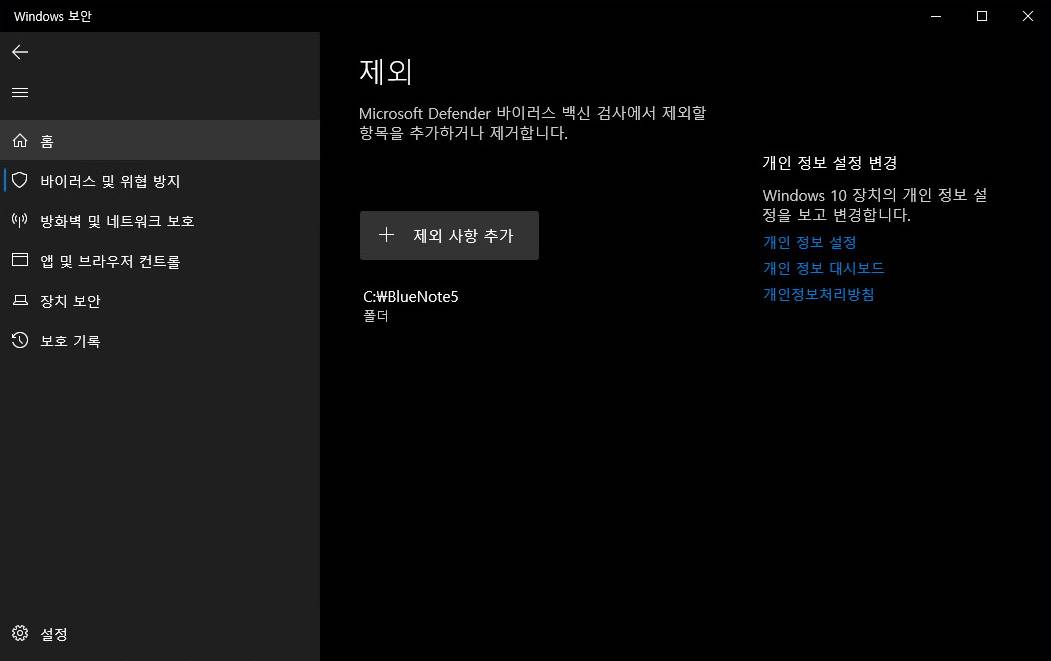Maximize the Windows 보안 window
The image size is (1051, 661).
[x=981, y=16]
